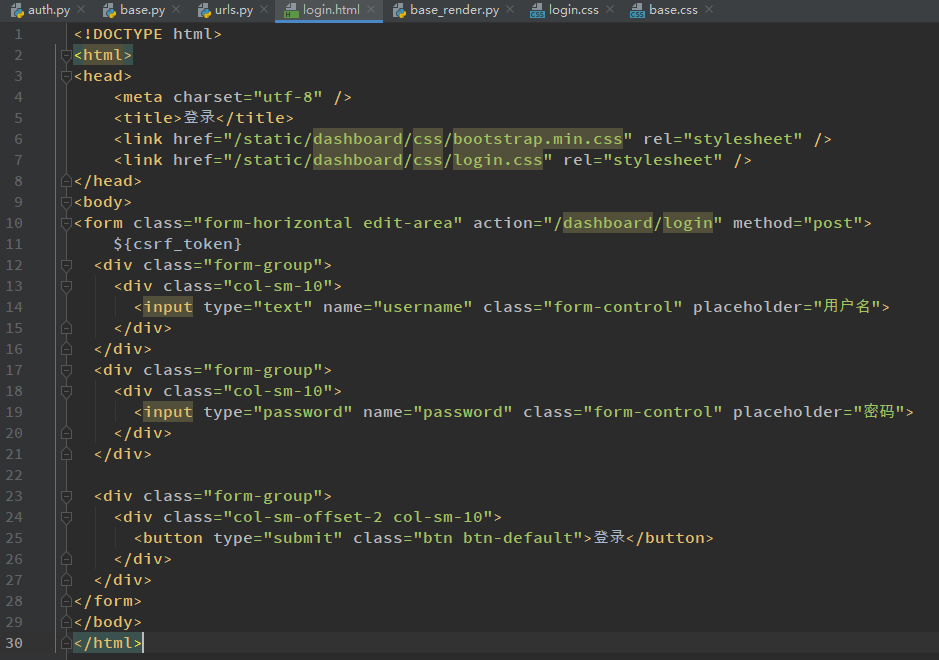The image size is (939, 660).
Task: Click the Python file icon on urls.py tab
Action: tap(204, 10)
